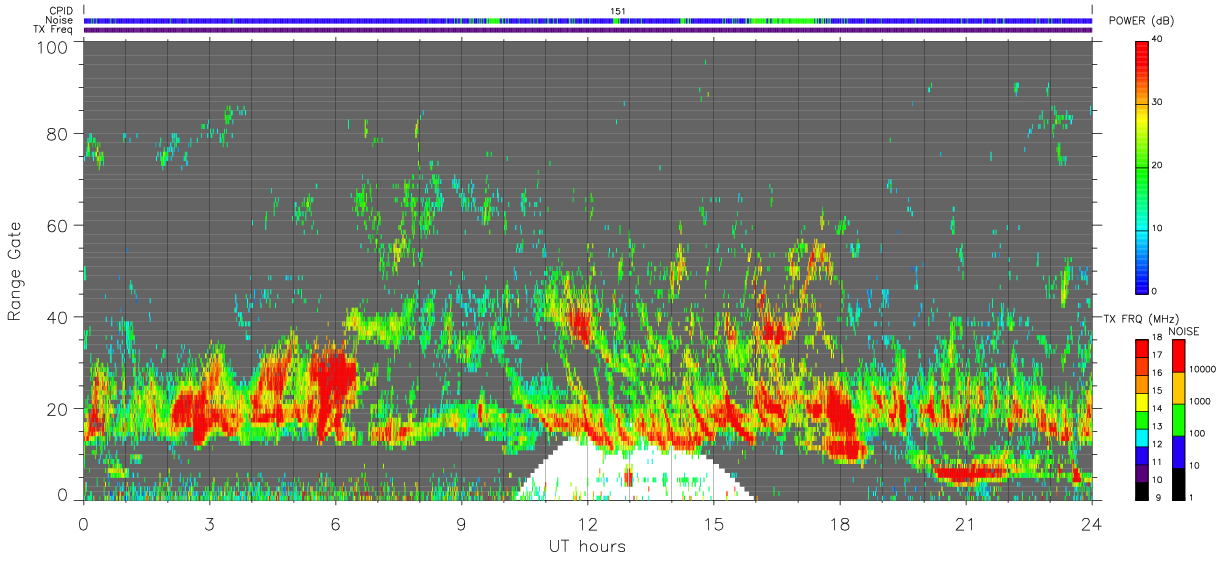Pick the orange NOISE swatch above 1000
1228x567 pixels.
(1178, 387)
